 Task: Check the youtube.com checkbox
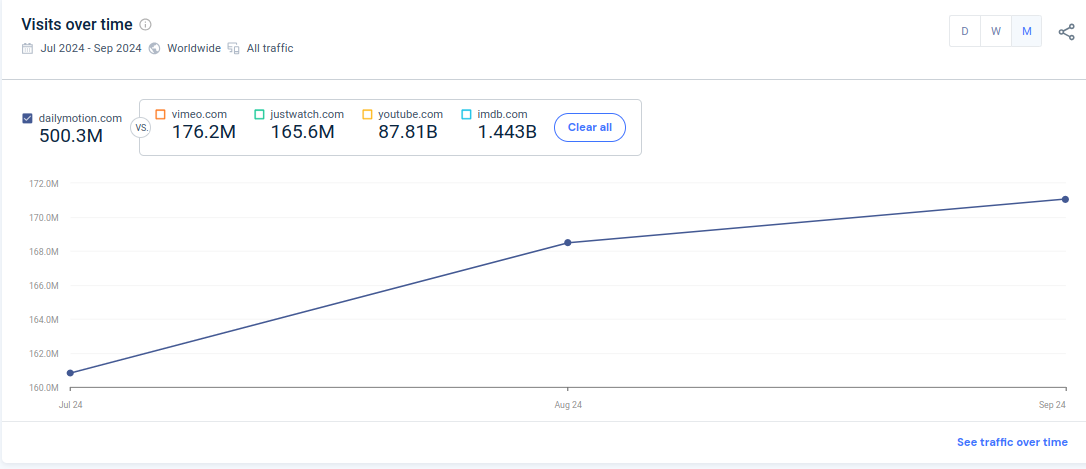pos(367,114)
